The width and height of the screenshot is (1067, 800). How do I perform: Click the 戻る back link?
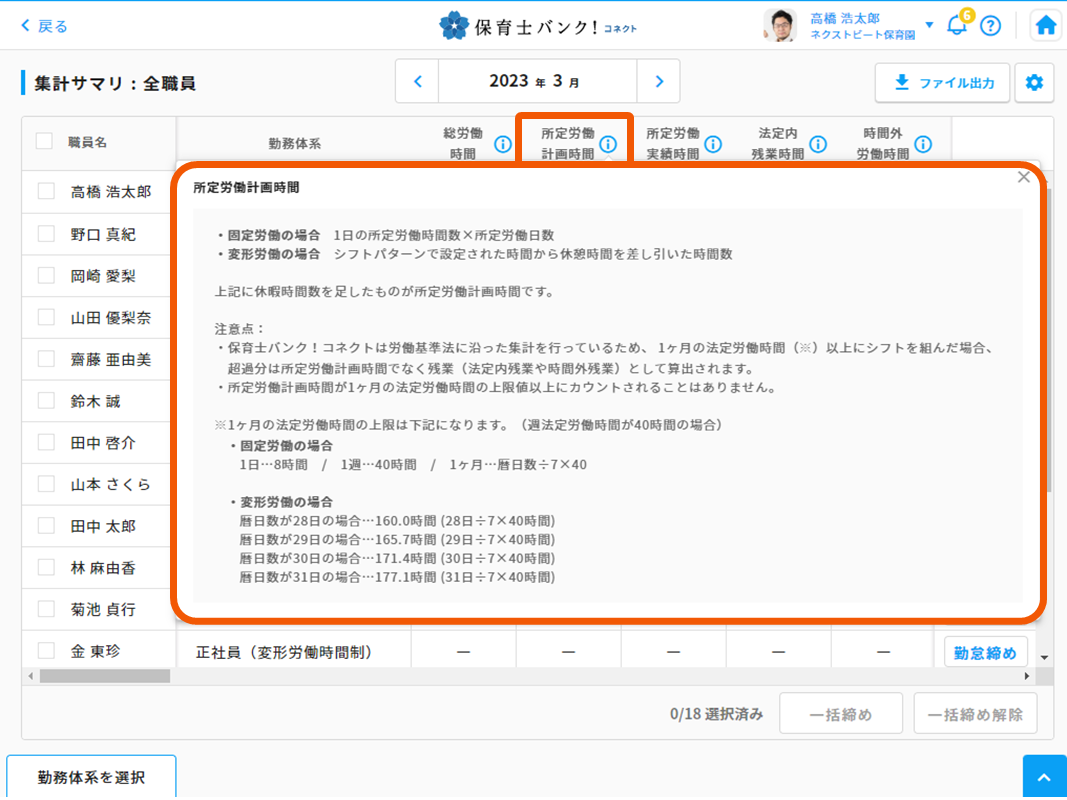pos(44,26)
